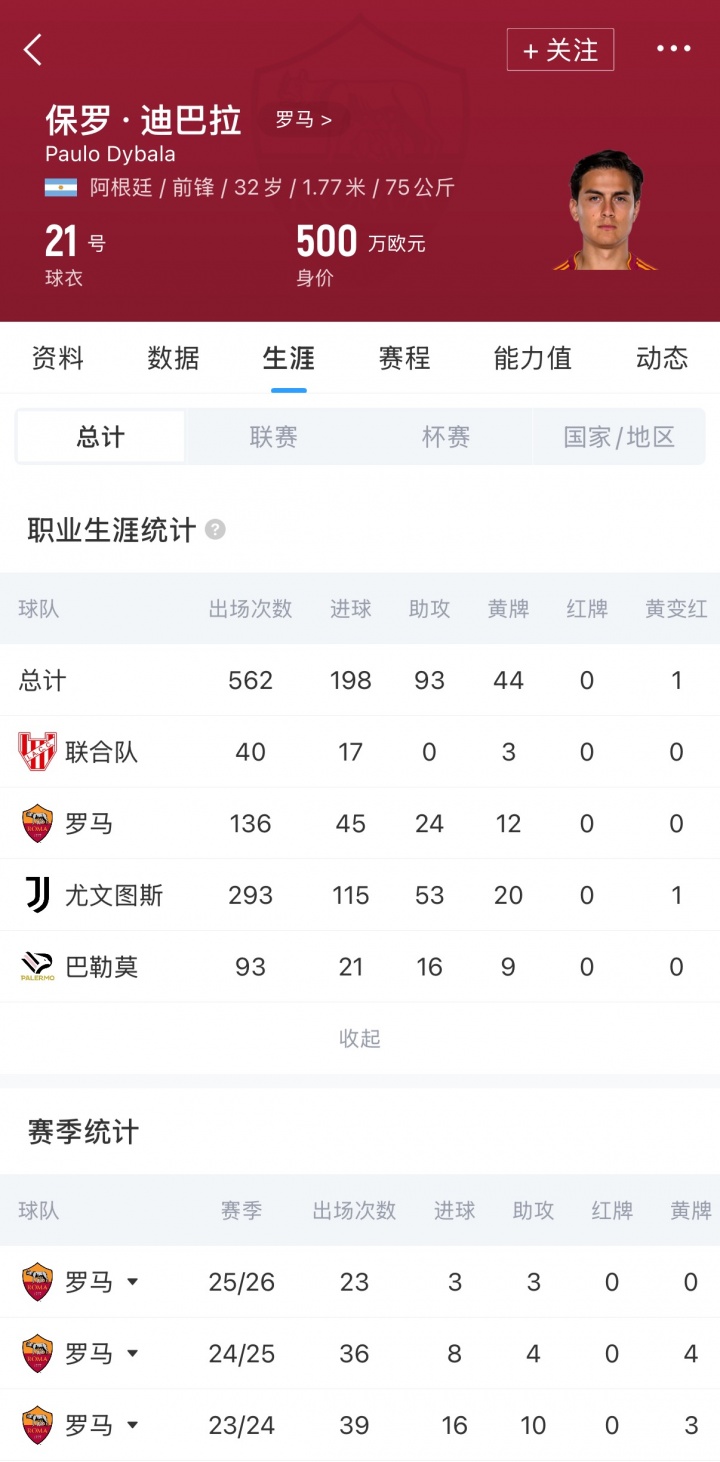Follow the player with the 关注 button
The height and width of the screenshot is (1462, 720).
point(560,50)
